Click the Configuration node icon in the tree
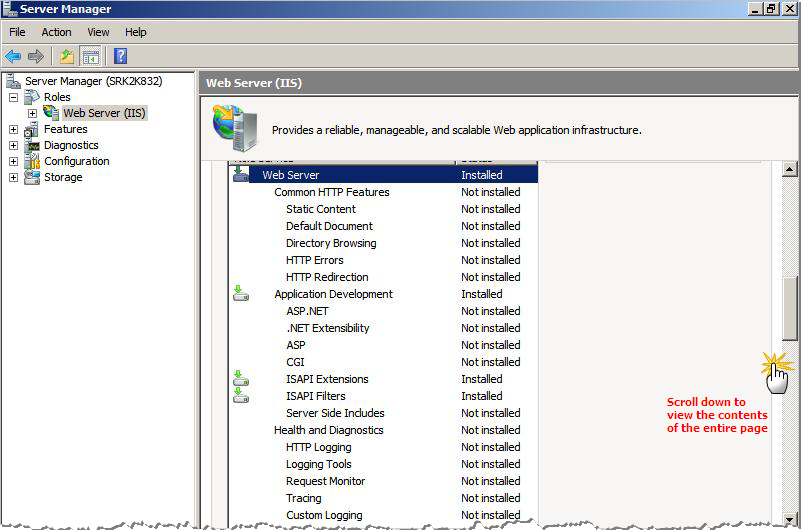 coord(32,161)
